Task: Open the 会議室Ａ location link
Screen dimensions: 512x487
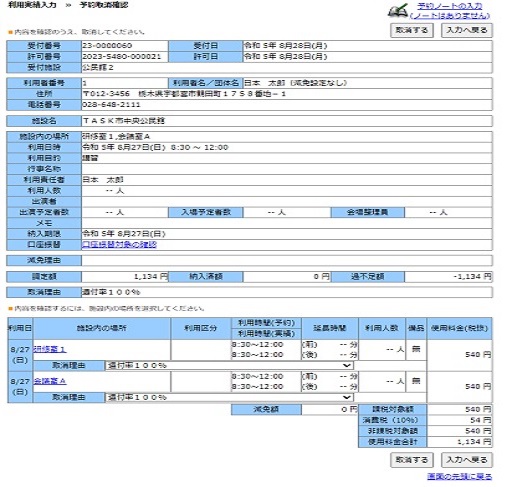Action: [x=50, y=381]
